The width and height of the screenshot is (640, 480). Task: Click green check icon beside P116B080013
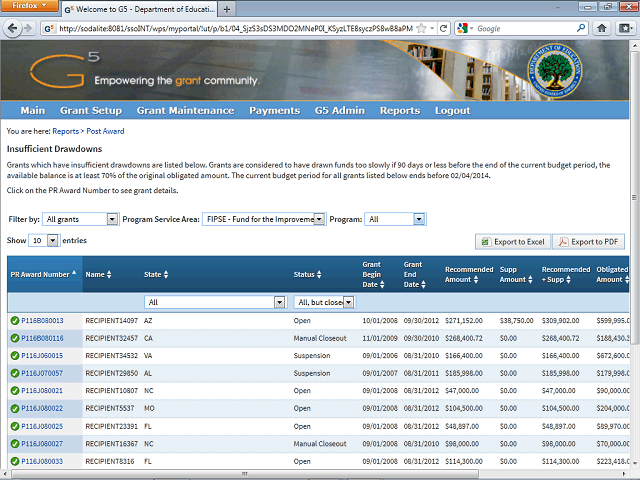(15, 321)
